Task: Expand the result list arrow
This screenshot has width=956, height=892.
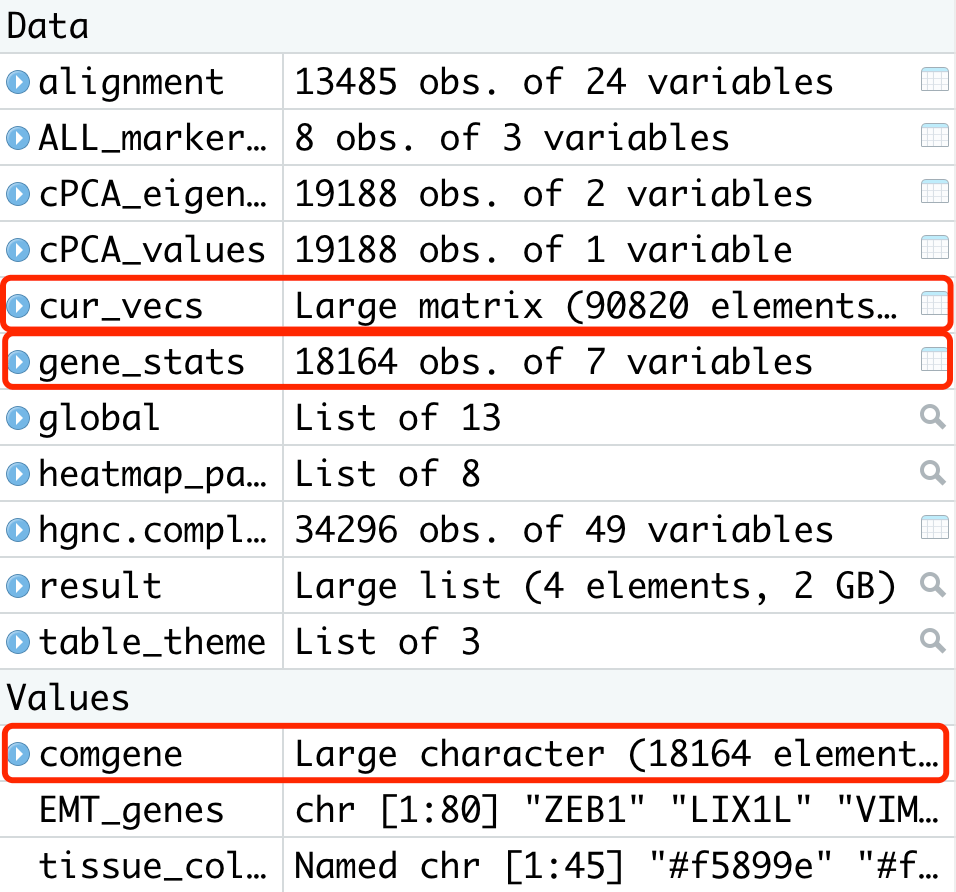Action: click(18, 586)
